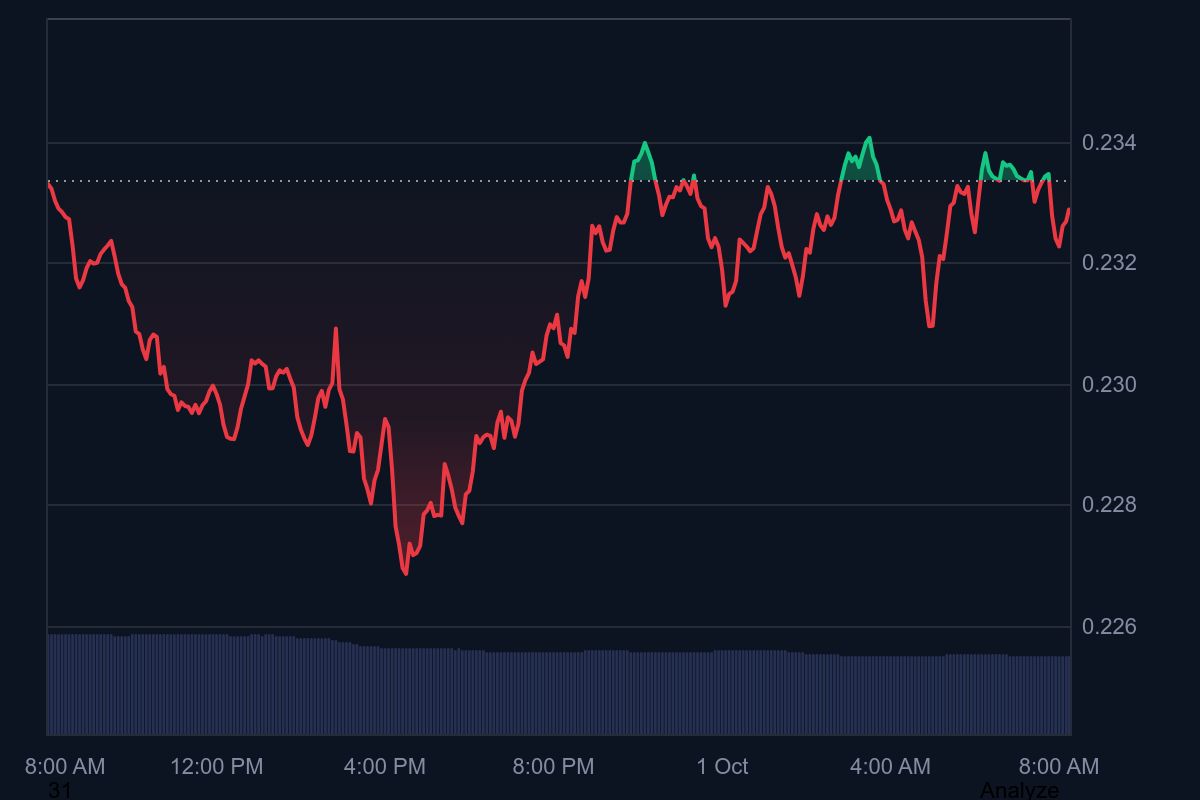Click the lowest point of the price line
1200x800 pixels.
click(405, 573)
